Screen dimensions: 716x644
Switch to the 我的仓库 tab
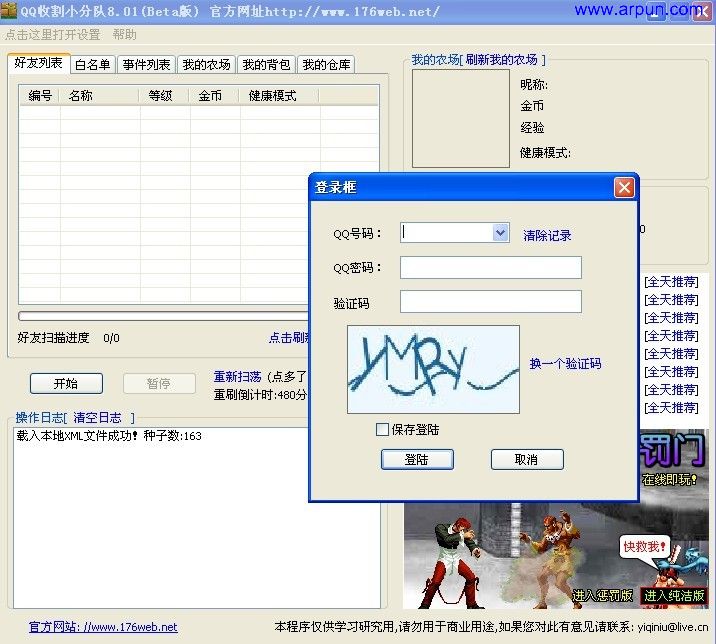326,65
